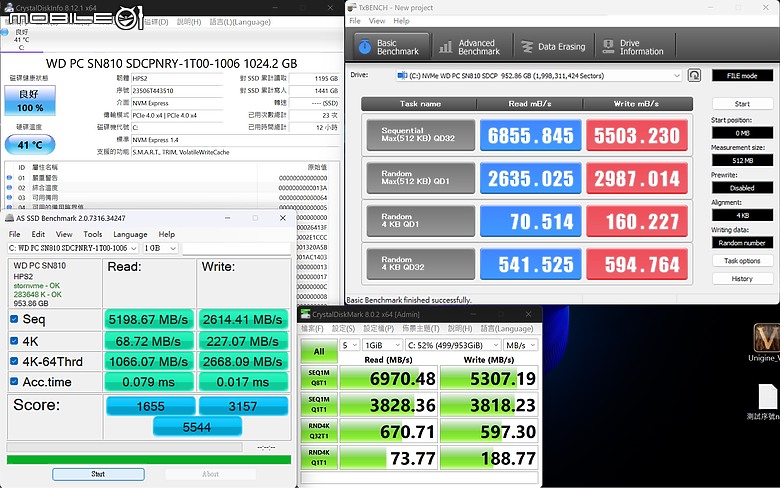Open the AS SSD Edit menu
780x488 pixels.
click(x=38, y=234)
